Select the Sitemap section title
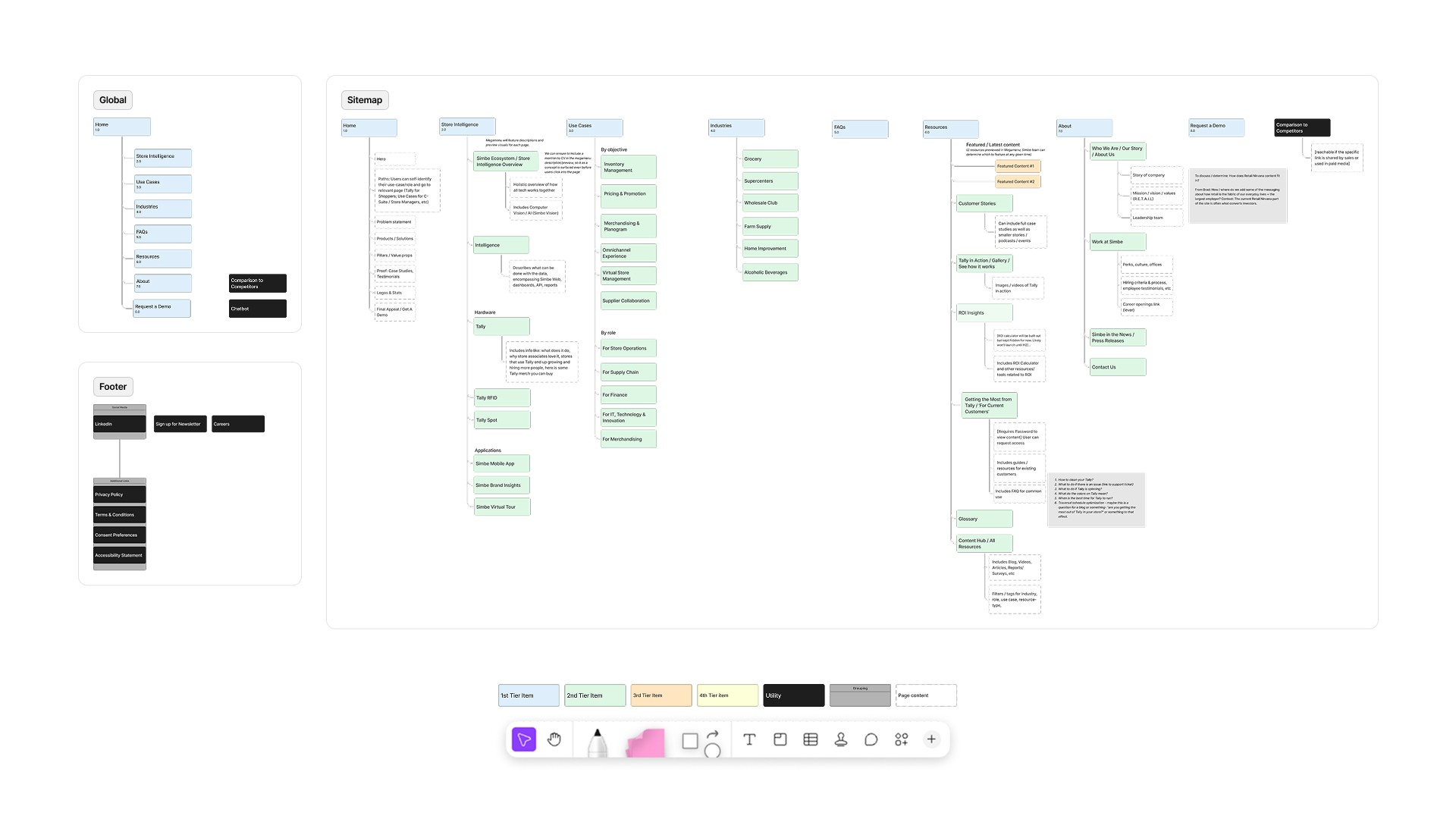This screenshot has height=819, width=1456. (x=365, y=100)
